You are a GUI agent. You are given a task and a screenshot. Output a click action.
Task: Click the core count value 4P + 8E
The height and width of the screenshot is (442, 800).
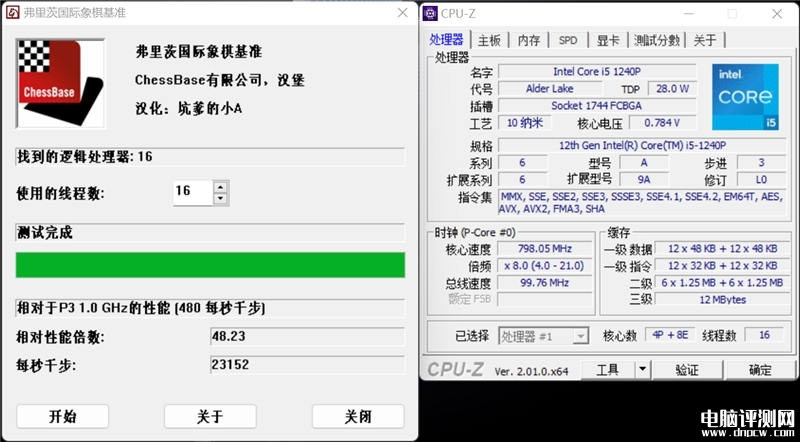[670, 335]
